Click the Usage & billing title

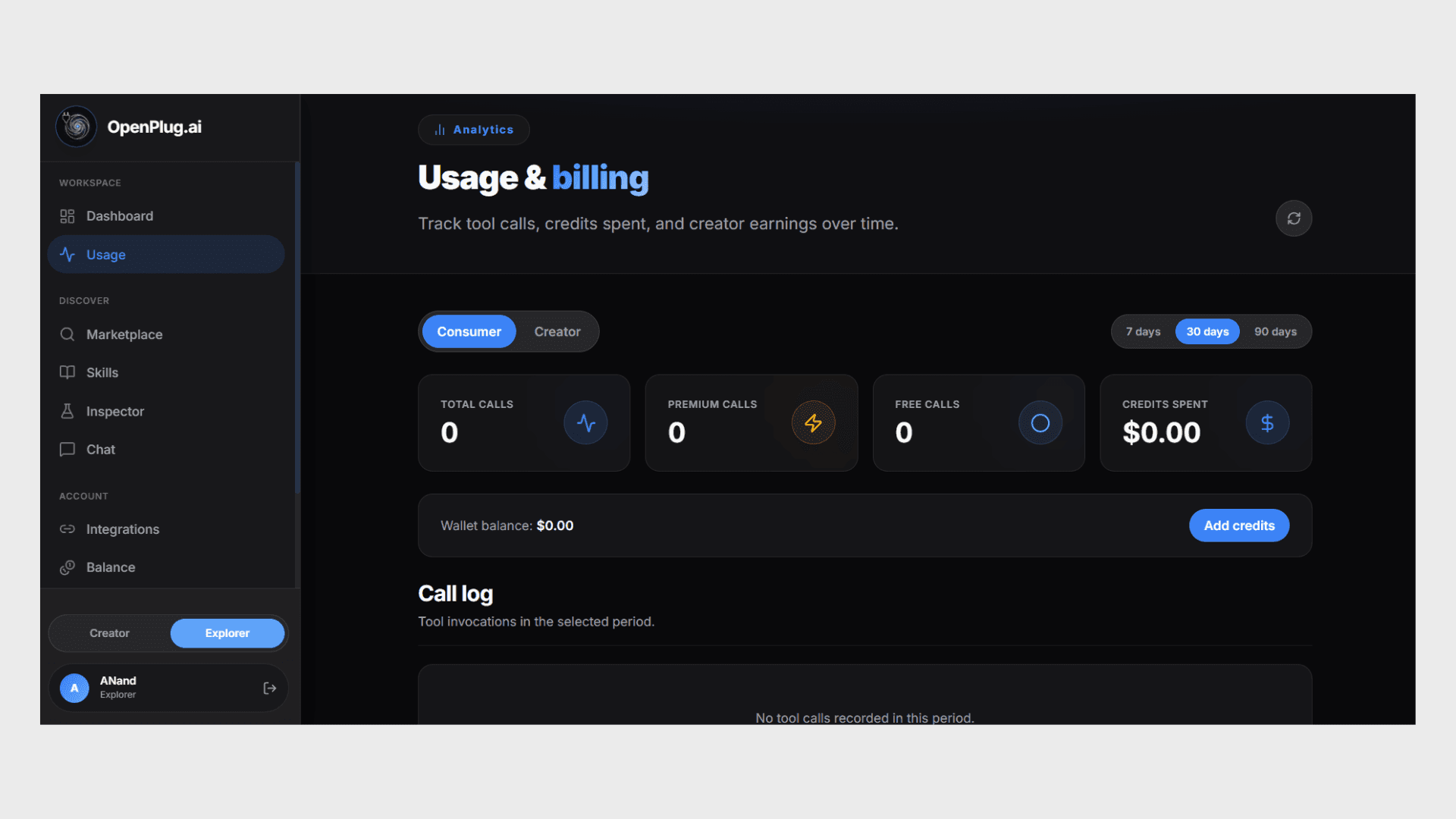coord(534,178)
